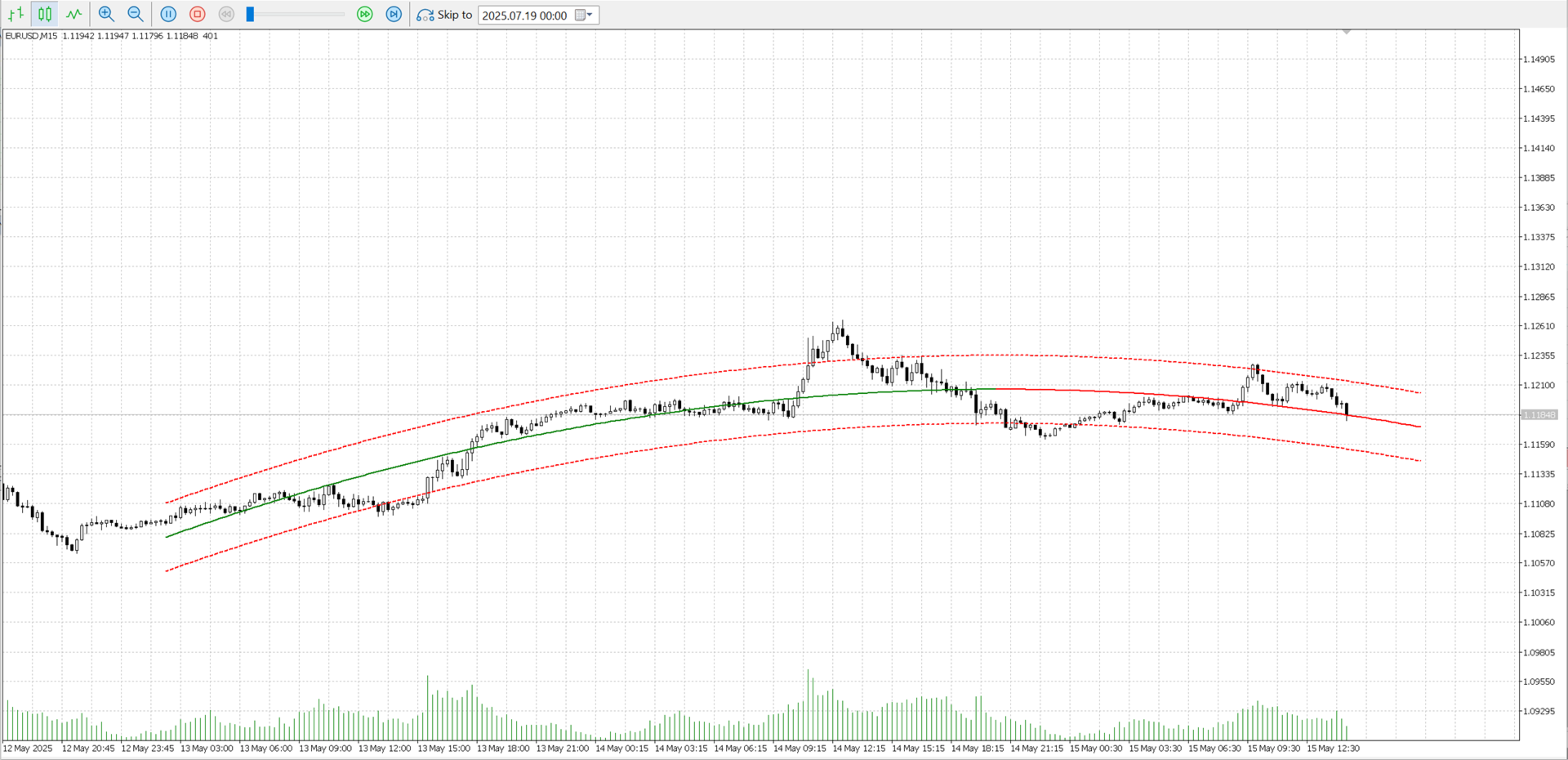Click the 13 May 09:00 time label
The image size is (1568, 760).
tap(325, 749)
